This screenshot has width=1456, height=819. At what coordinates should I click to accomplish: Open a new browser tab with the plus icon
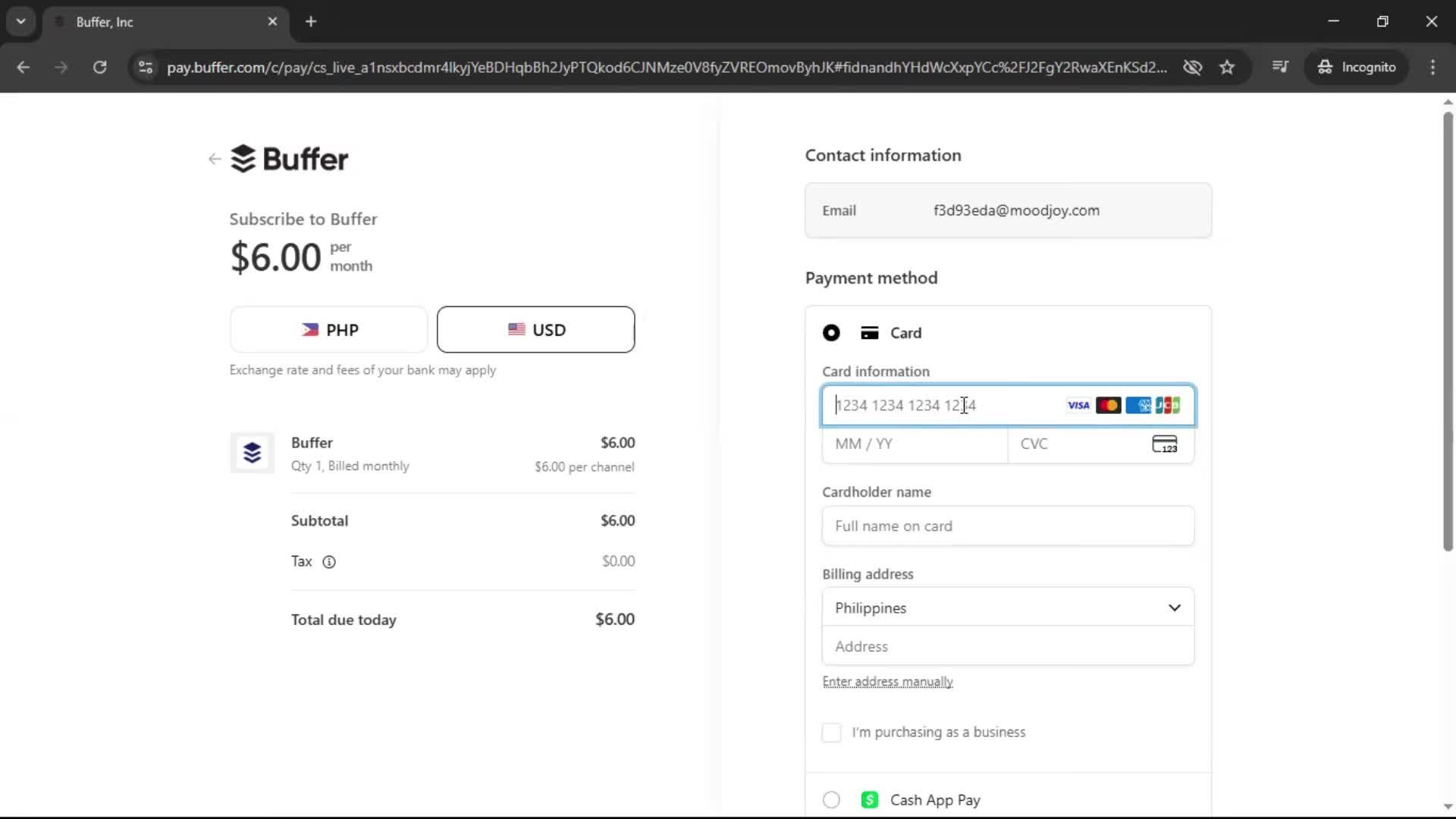[x=311, y=22]
